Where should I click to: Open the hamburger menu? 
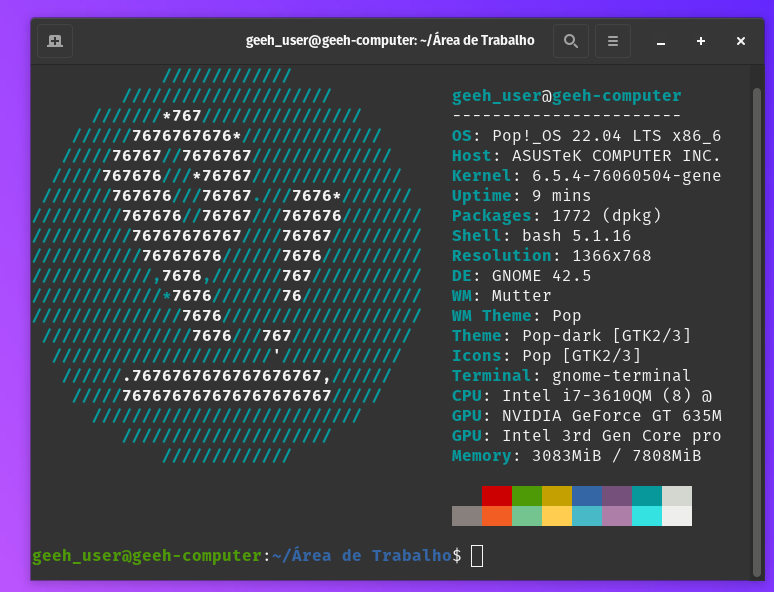[x=613, y=41]
